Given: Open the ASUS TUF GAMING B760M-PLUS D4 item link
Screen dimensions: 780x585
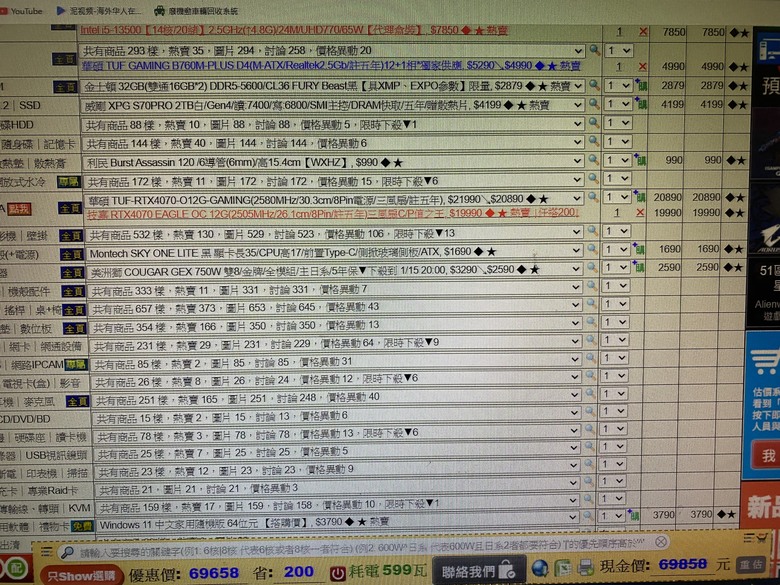Looking at the screenshot, I should (331, 66).
